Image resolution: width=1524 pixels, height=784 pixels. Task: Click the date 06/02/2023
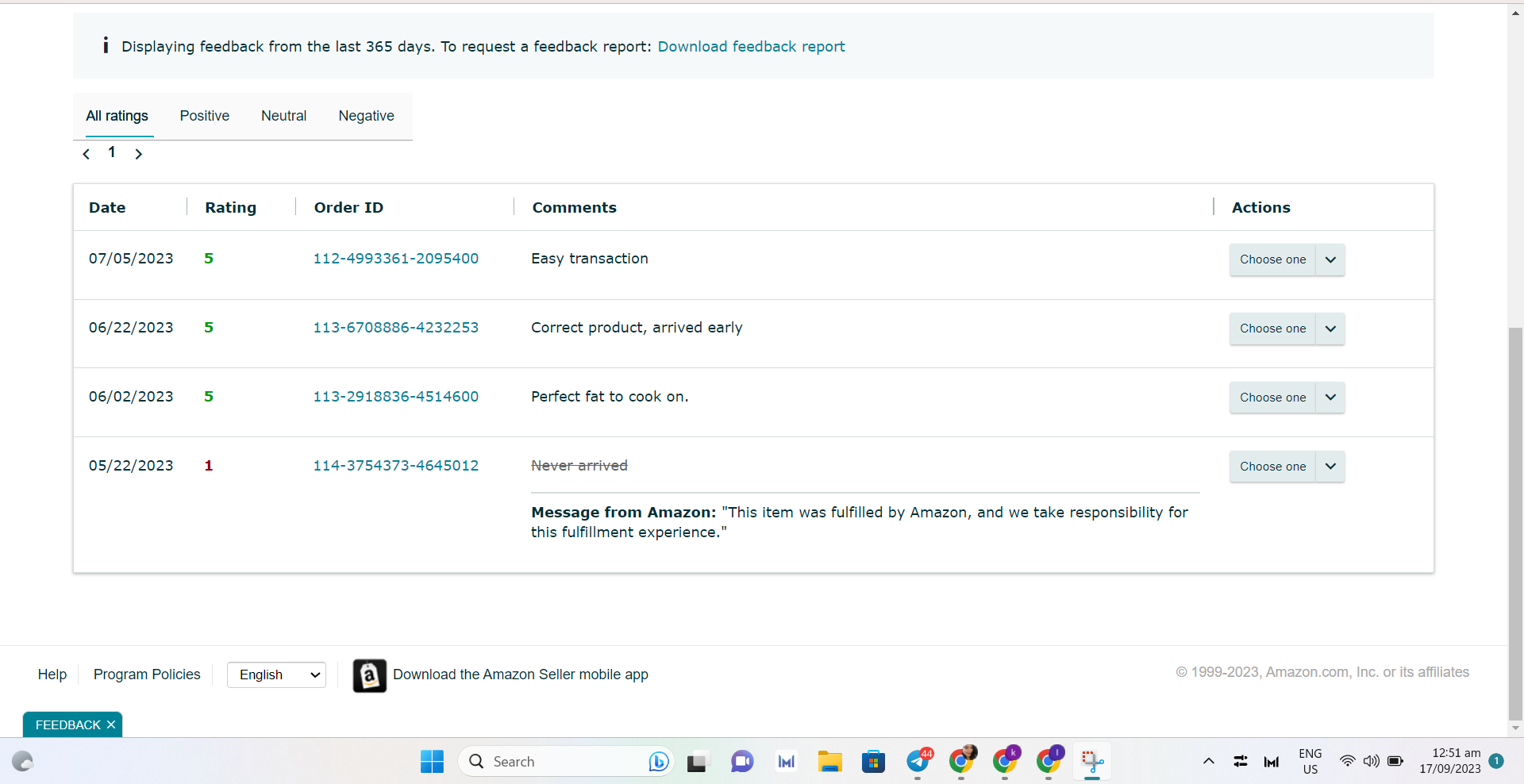131,397
